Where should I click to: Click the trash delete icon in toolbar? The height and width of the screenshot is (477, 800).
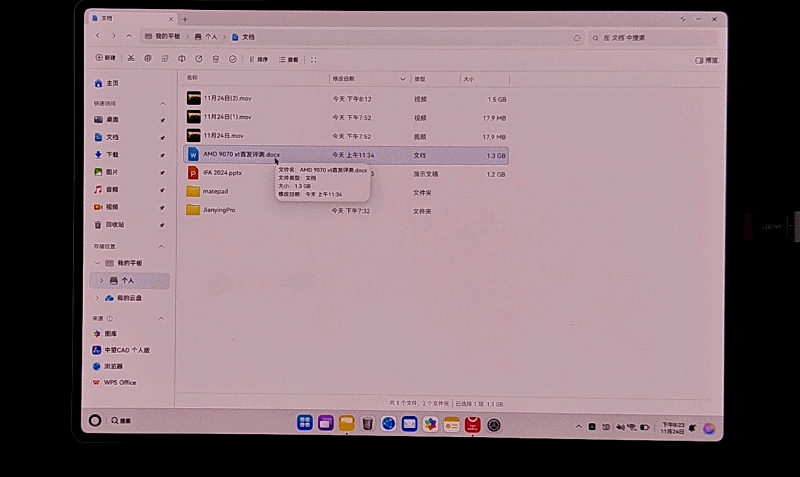(x=216, y=59)
